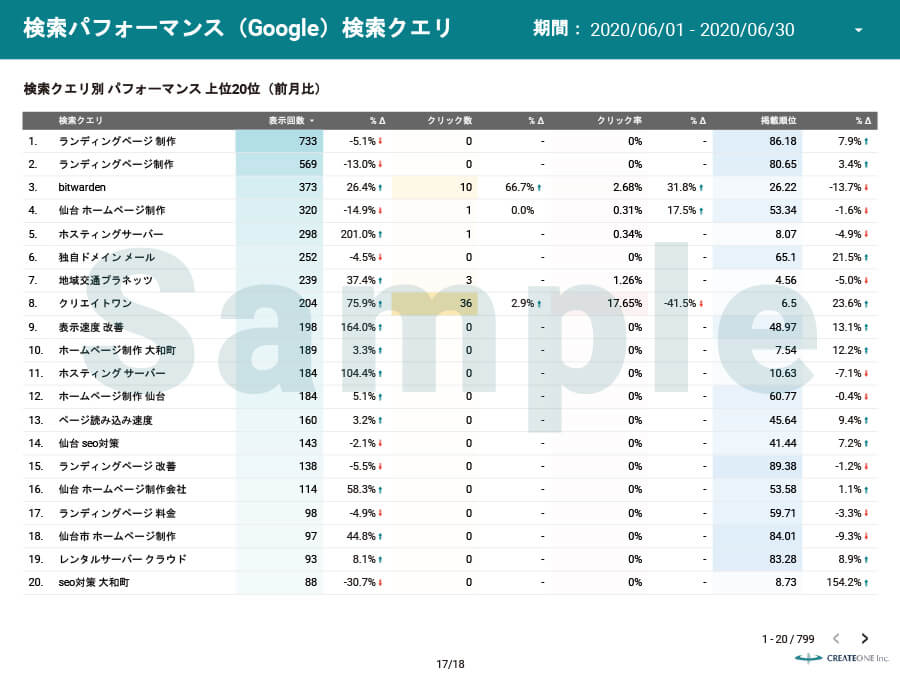Select the bitwarden query row
Screen dimensions: 900x675
(82, 187)
